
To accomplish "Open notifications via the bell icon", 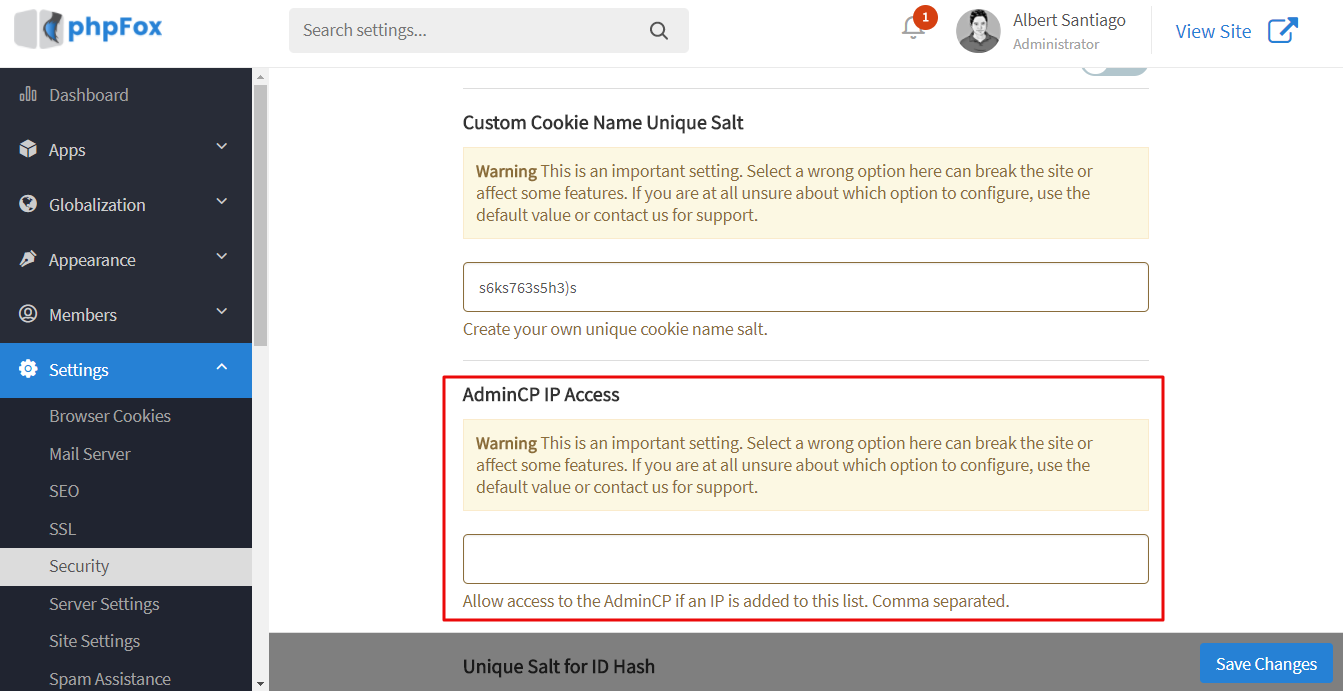I will point(912,31).
